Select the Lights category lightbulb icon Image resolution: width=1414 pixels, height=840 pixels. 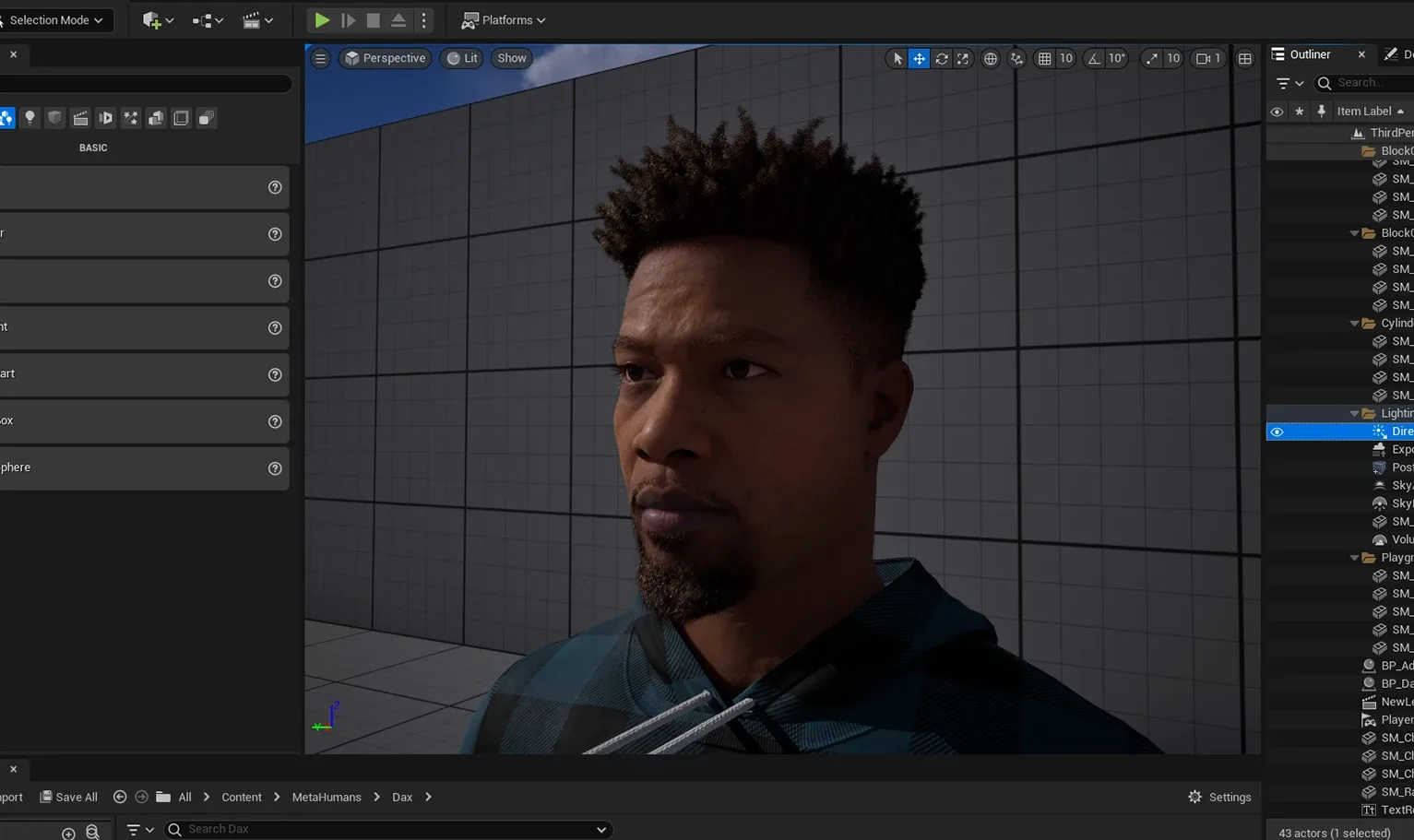[30, 118]
